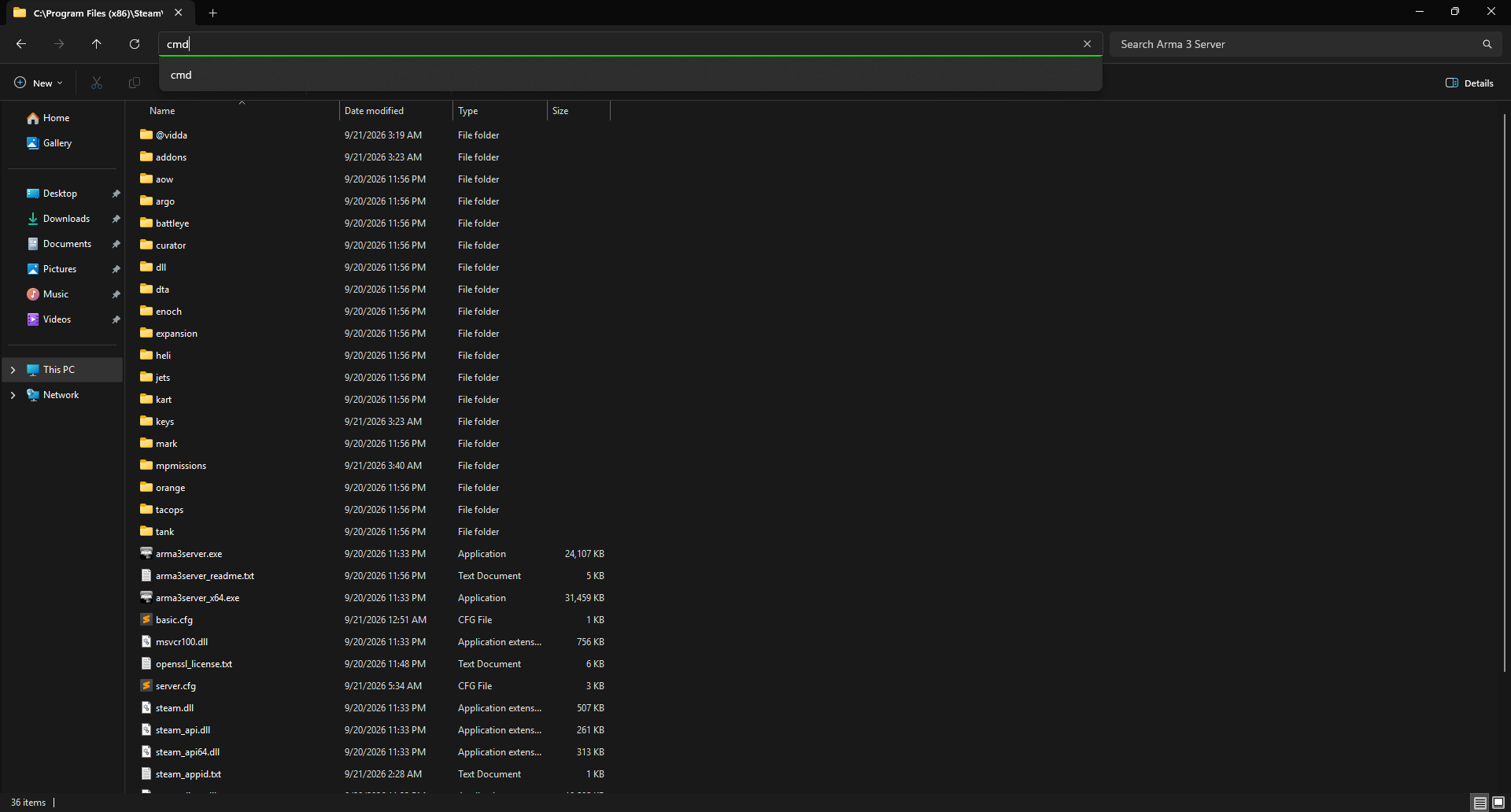Click the Cut toolbar icon
The image size is (1511, 812).
click(x=97, y=83)
